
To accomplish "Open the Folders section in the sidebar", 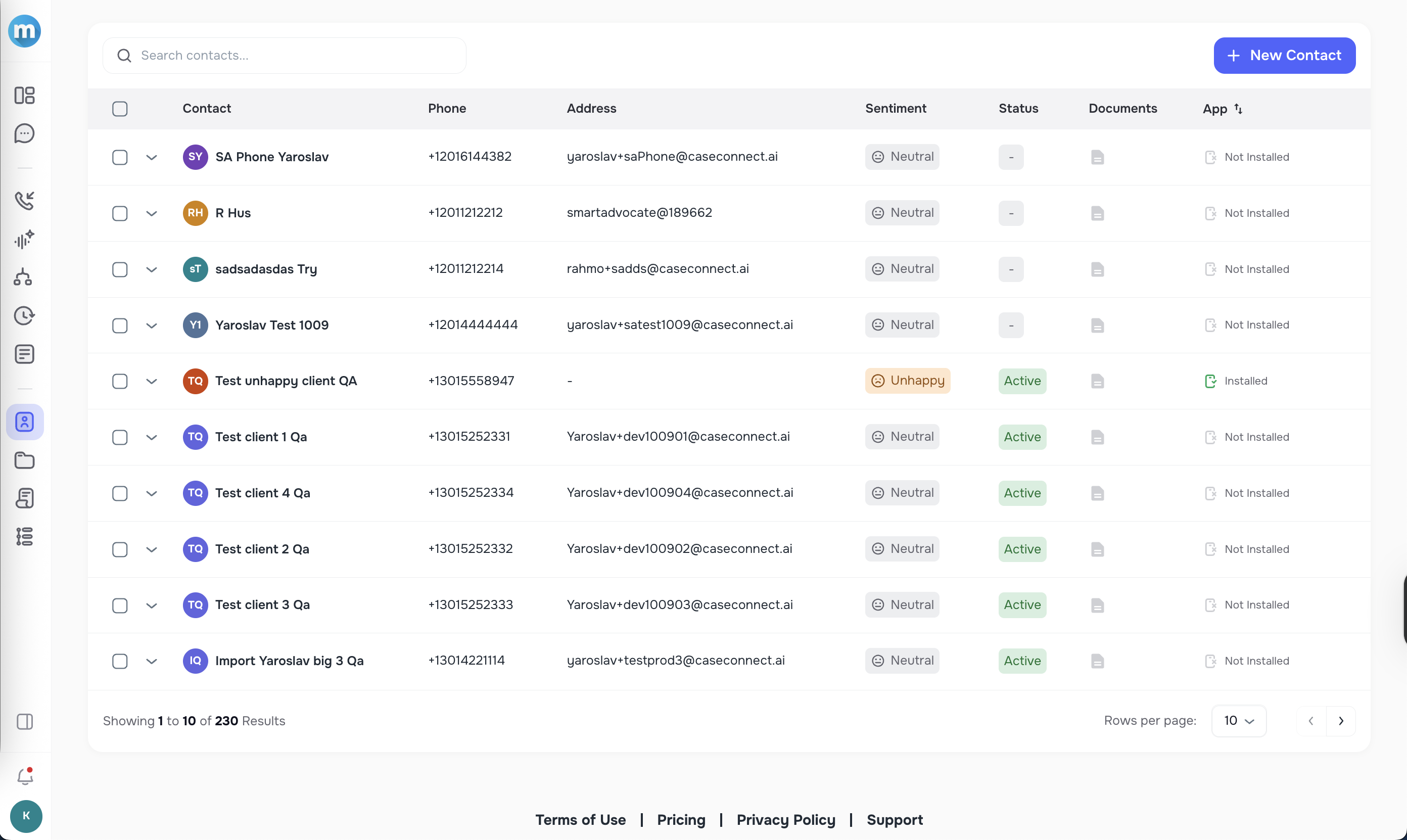I will [x=25, y=461].
